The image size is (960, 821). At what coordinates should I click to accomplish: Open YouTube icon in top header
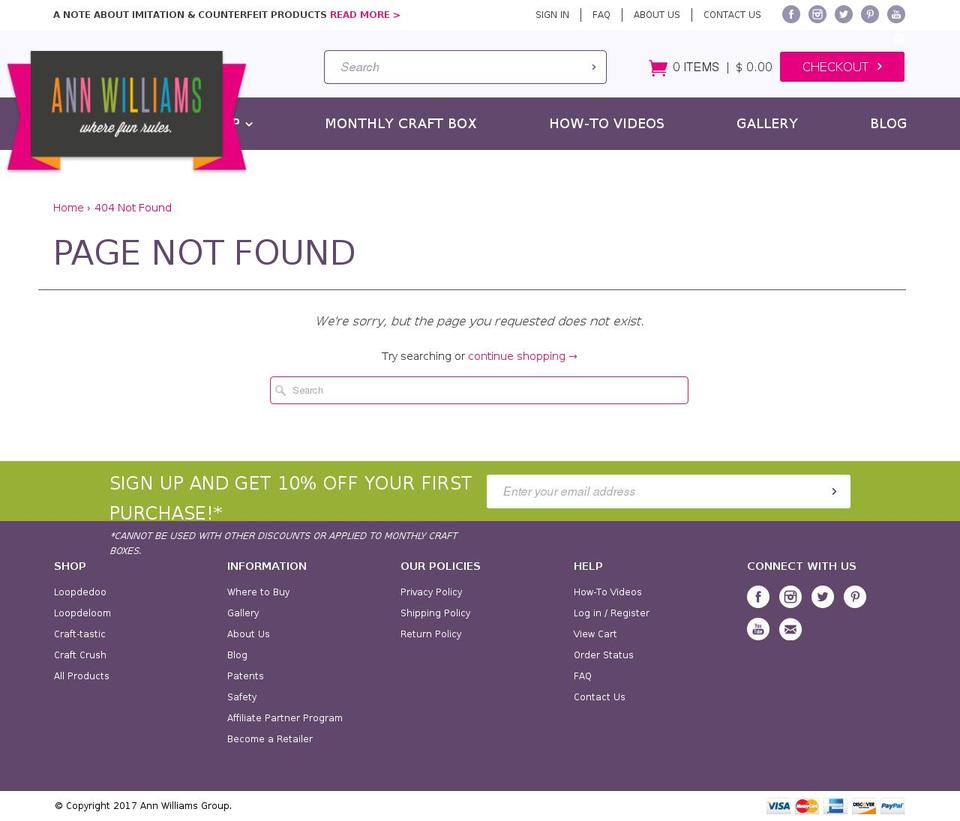click(896, 14)
